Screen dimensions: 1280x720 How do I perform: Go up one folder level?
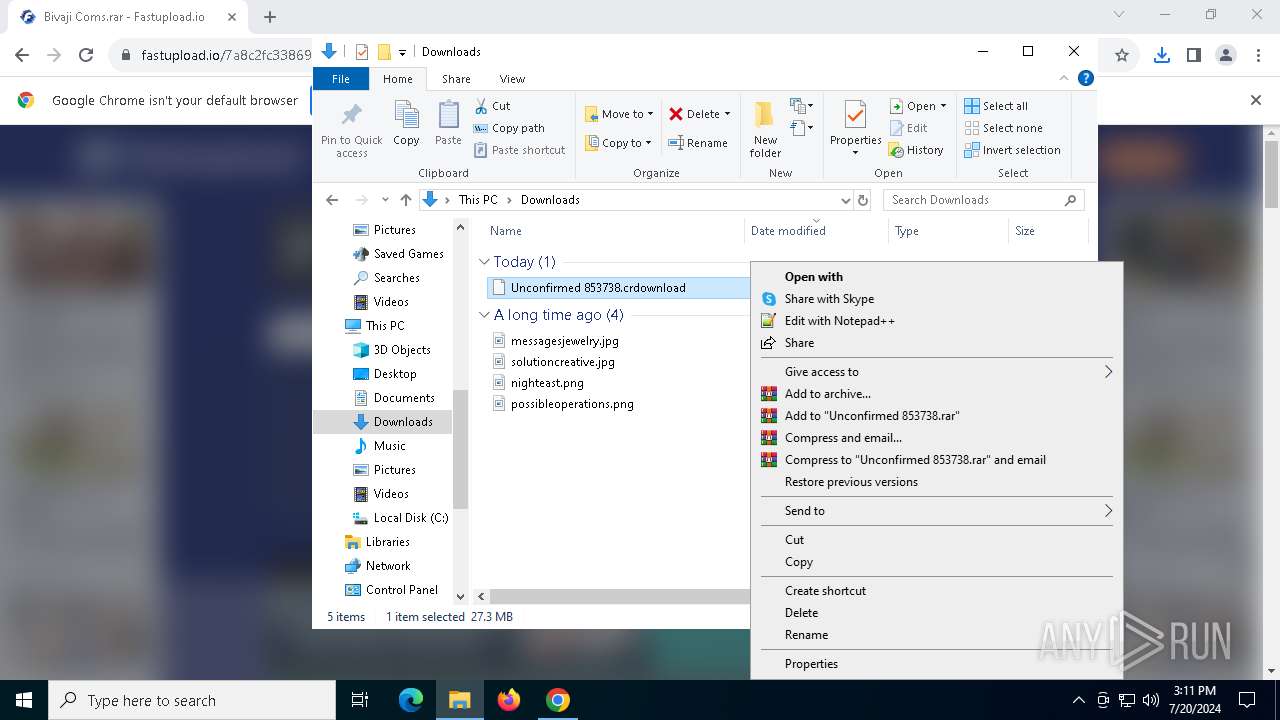(x=405, y=200)
